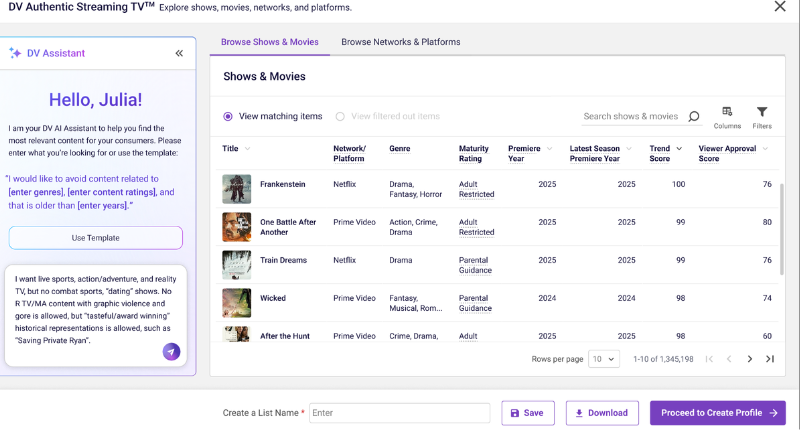Collapse the DV Assistant panel
The width and height of the screenshot is (800, 431).
pyautogui.click(x=179, y=54)
